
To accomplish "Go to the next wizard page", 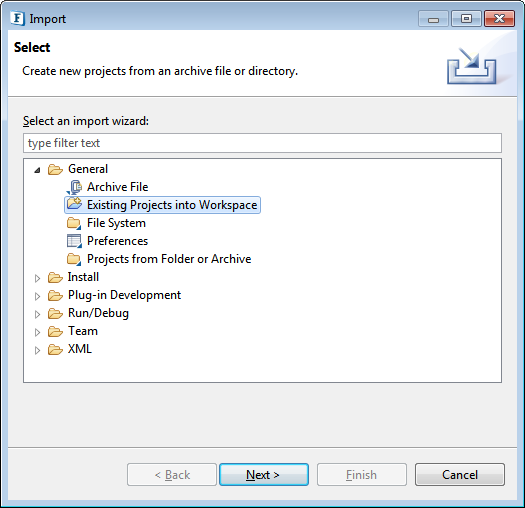I will tap(264, 475).
